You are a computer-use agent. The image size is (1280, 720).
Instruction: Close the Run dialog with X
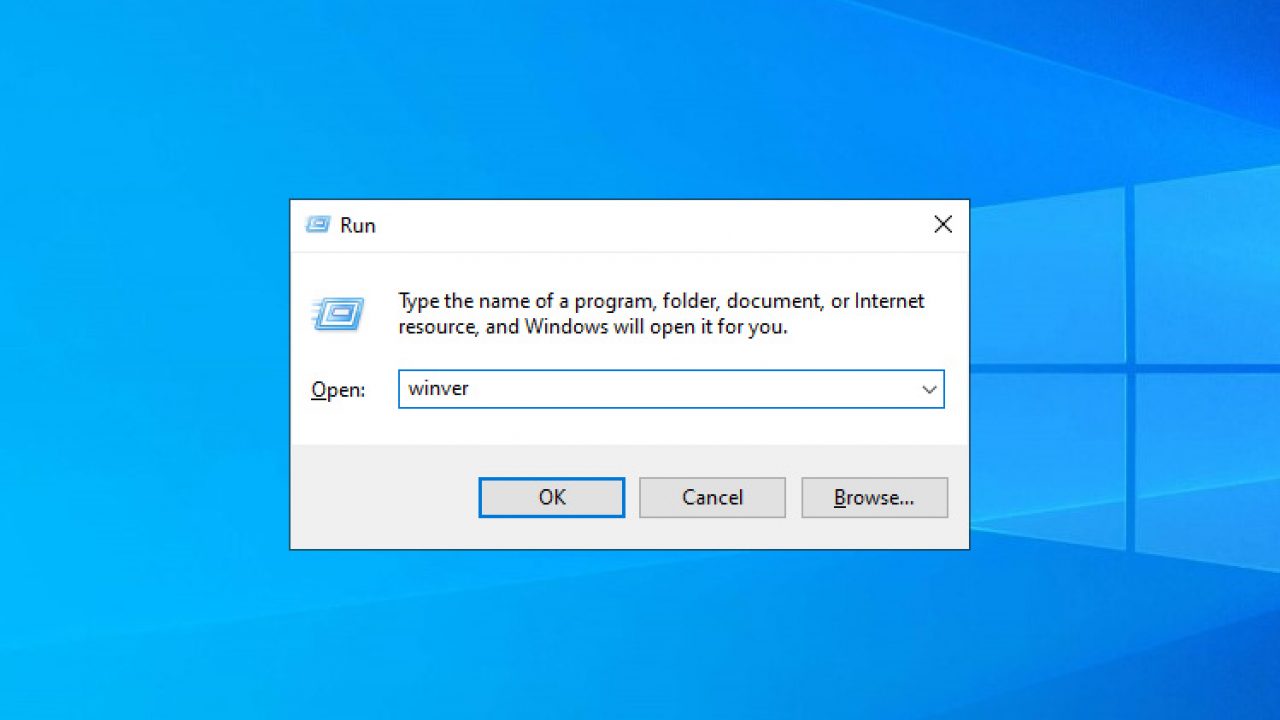943,225
